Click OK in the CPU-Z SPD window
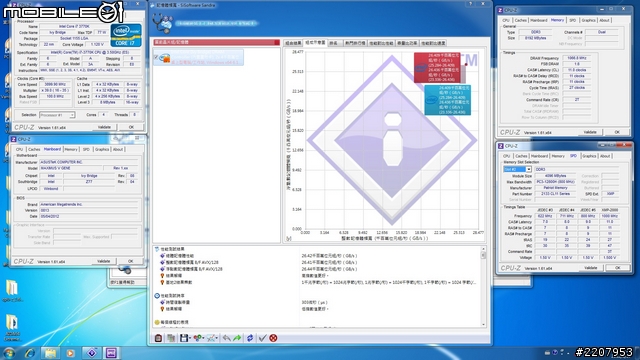The width and height of the screenshot is (640, 360). point(618,268)
